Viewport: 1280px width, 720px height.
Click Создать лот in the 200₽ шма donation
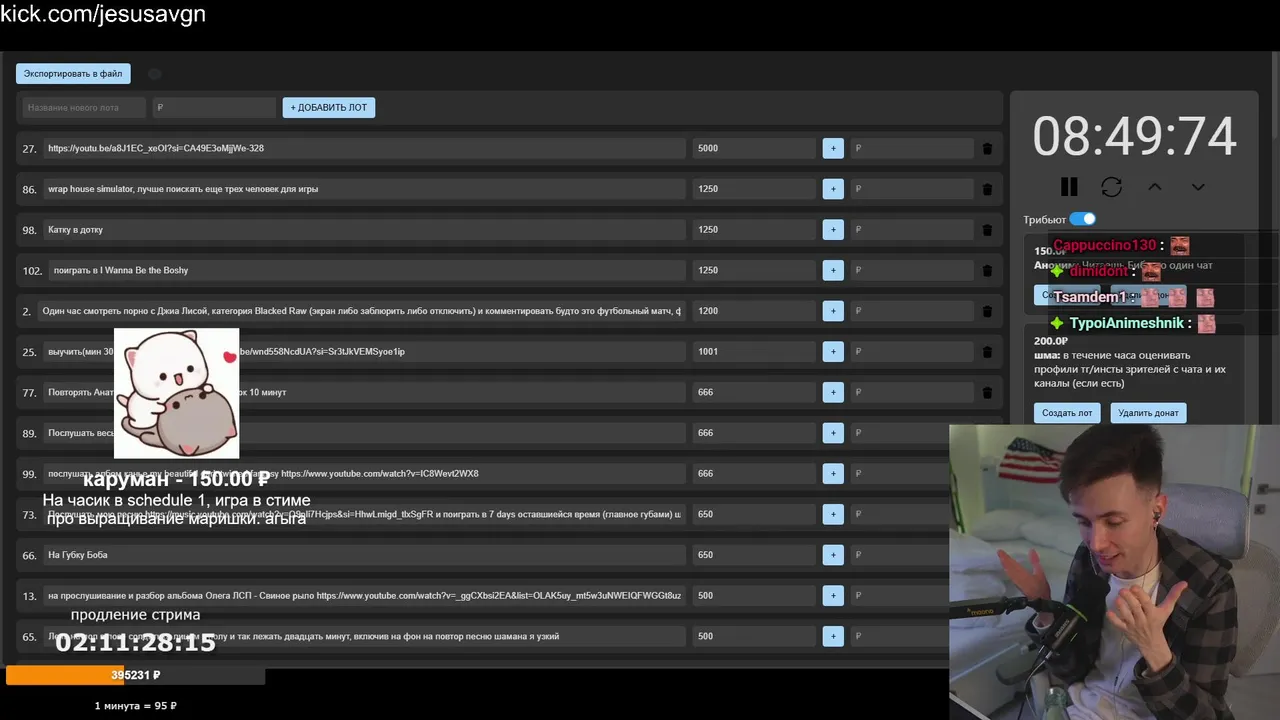coord(1067,412)
